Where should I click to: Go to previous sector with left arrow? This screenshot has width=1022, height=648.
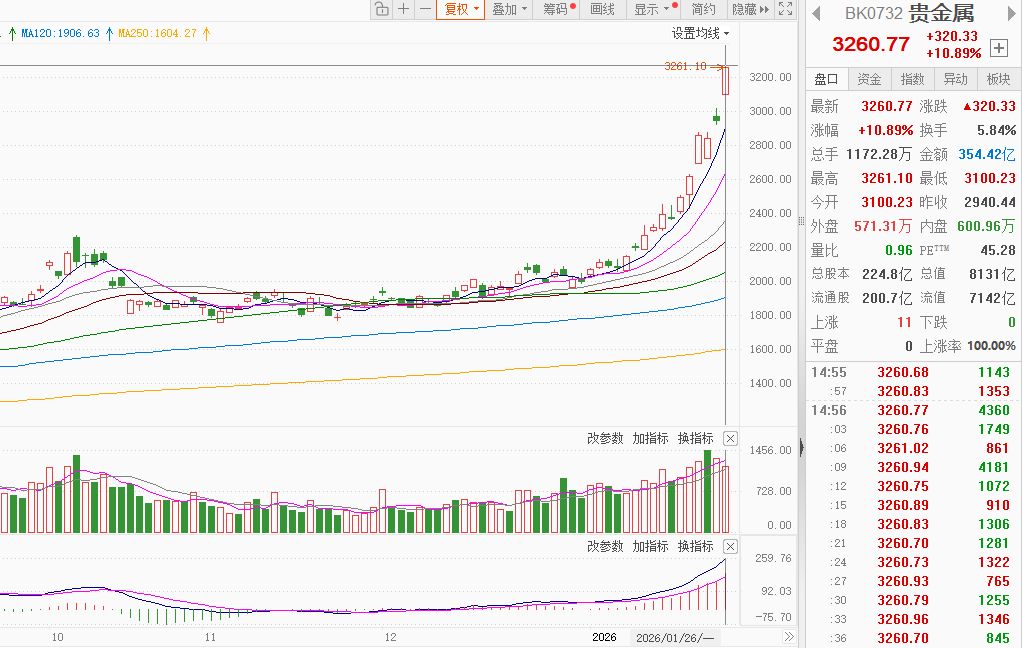pos(816,13)
